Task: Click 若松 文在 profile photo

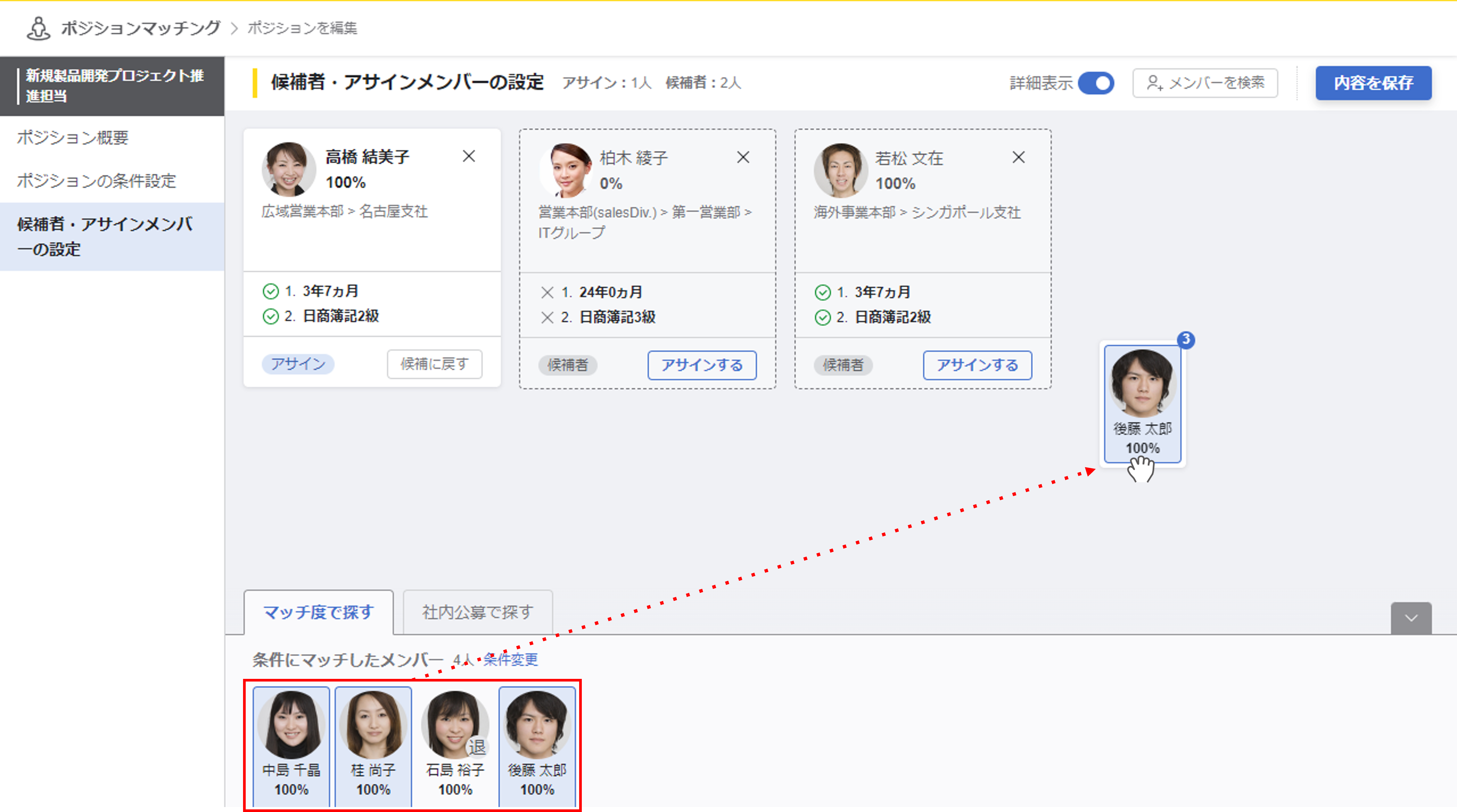Action: tap(840, 170)
